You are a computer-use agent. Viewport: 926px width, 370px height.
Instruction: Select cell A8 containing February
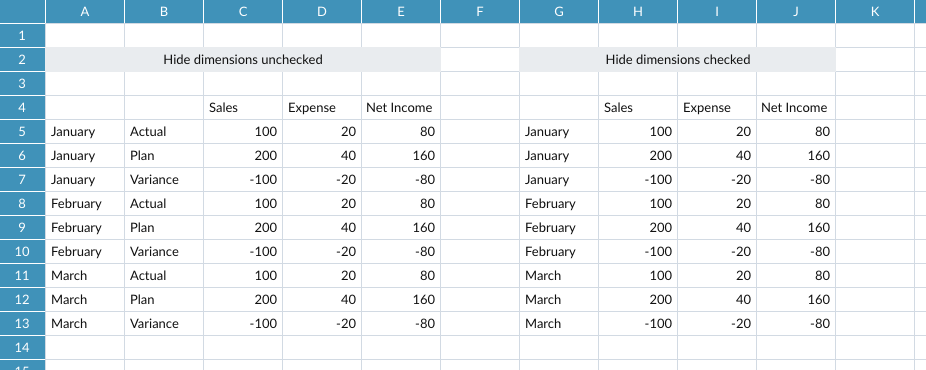[x=85, y=204]
